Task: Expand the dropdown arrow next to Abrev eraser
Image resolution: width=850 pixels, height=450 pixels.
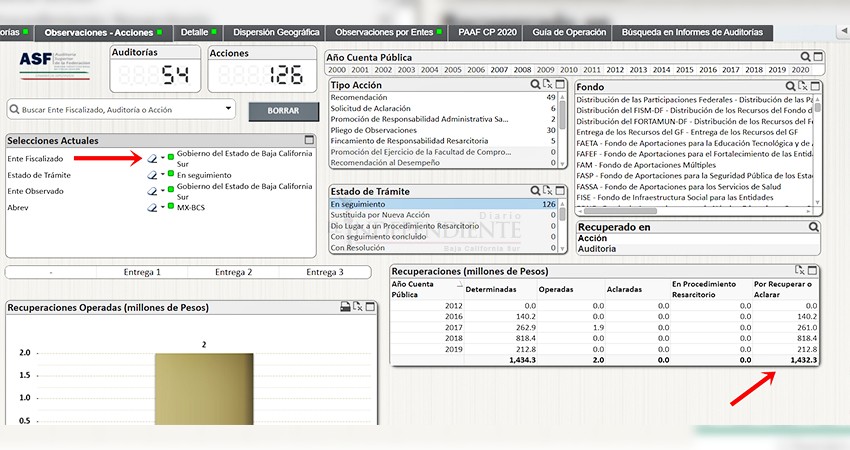Action: pos(162,207)
